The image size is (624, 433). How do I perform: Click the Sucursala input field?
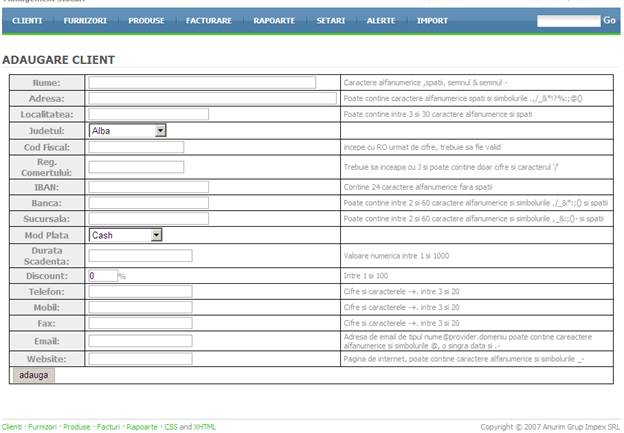point(148,219)
